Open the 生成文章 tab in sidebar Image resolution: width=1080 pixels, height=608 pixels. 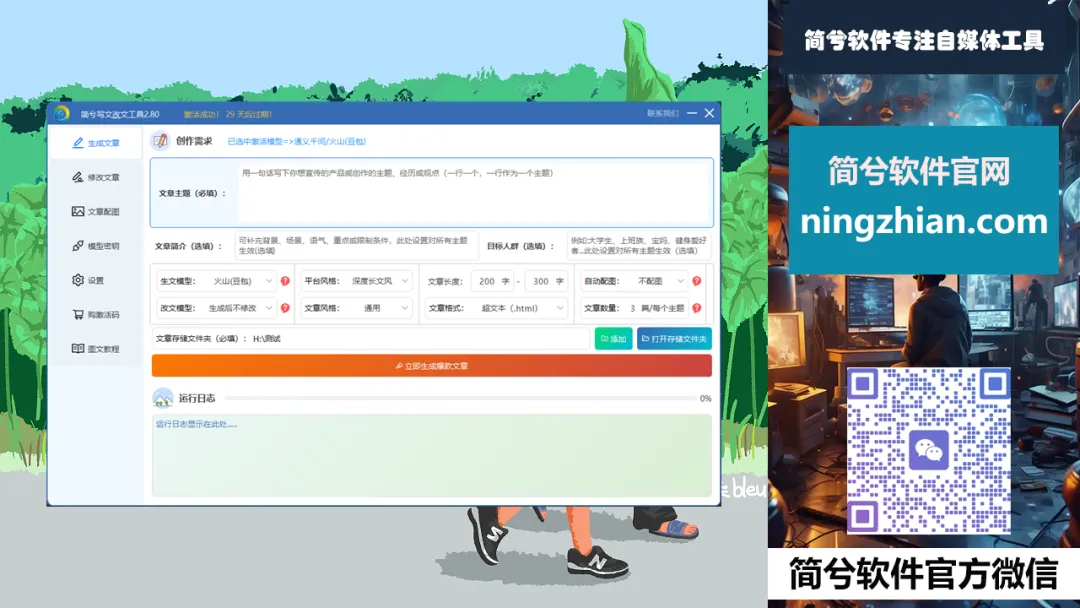96,143
